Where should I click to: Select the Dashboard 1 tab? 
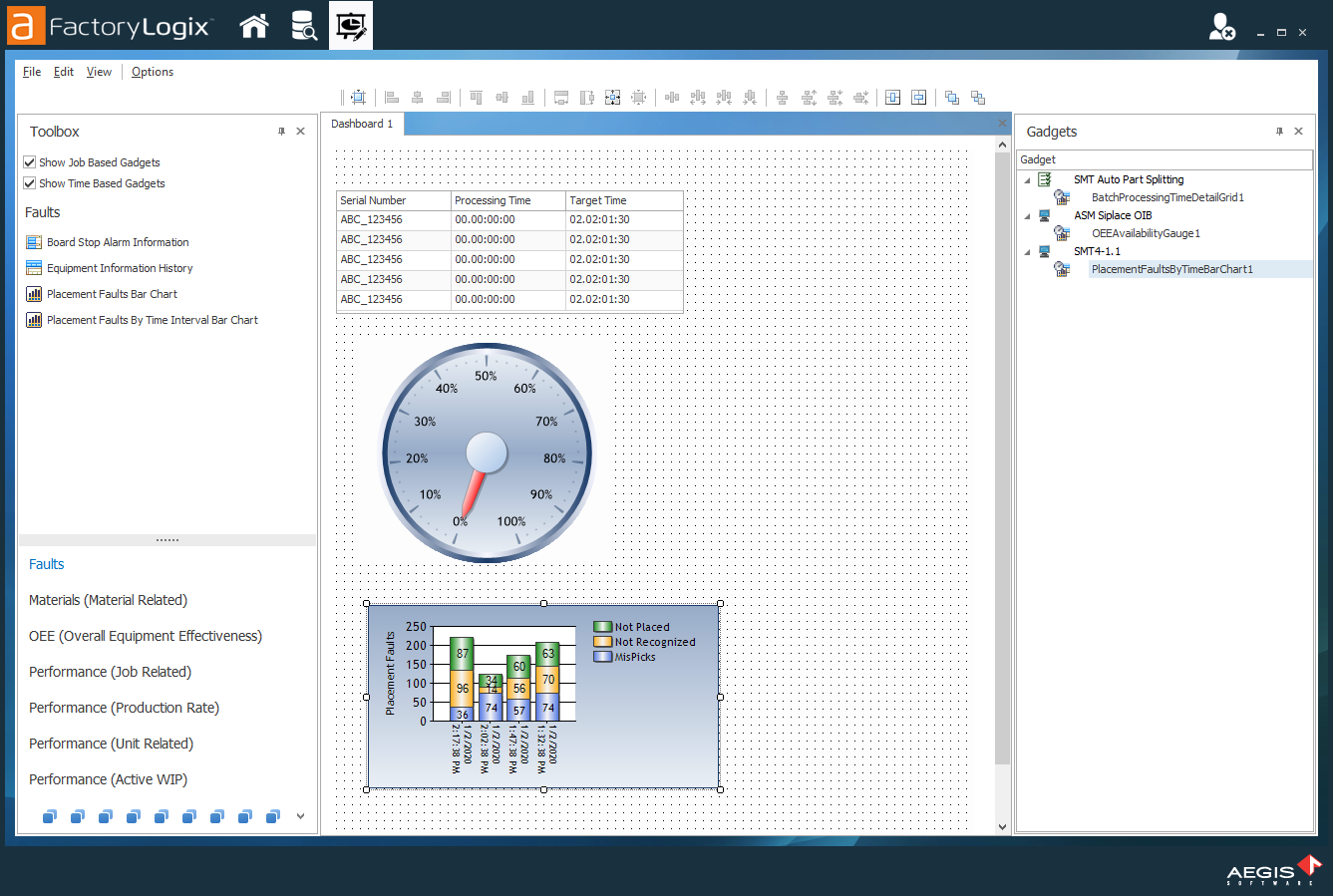362,124
